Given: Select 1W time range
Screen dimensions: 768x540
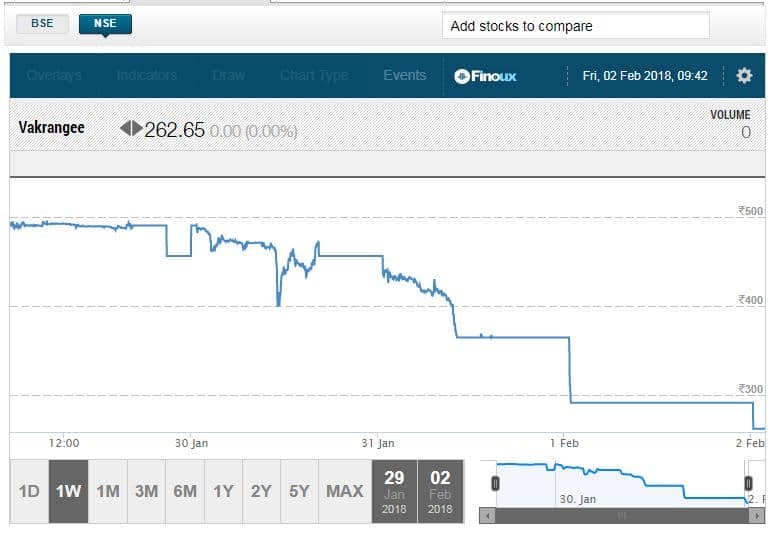Looking at the screenshot, I should coord(68,491).
